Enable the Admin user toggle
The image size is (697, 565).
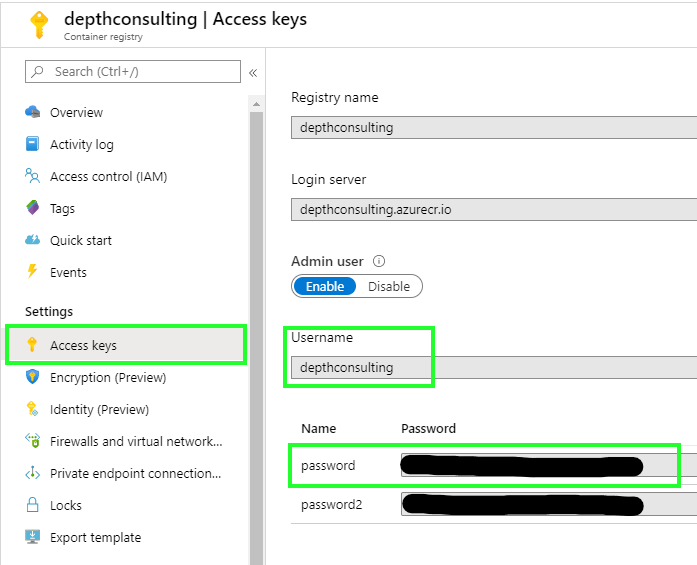324,286
